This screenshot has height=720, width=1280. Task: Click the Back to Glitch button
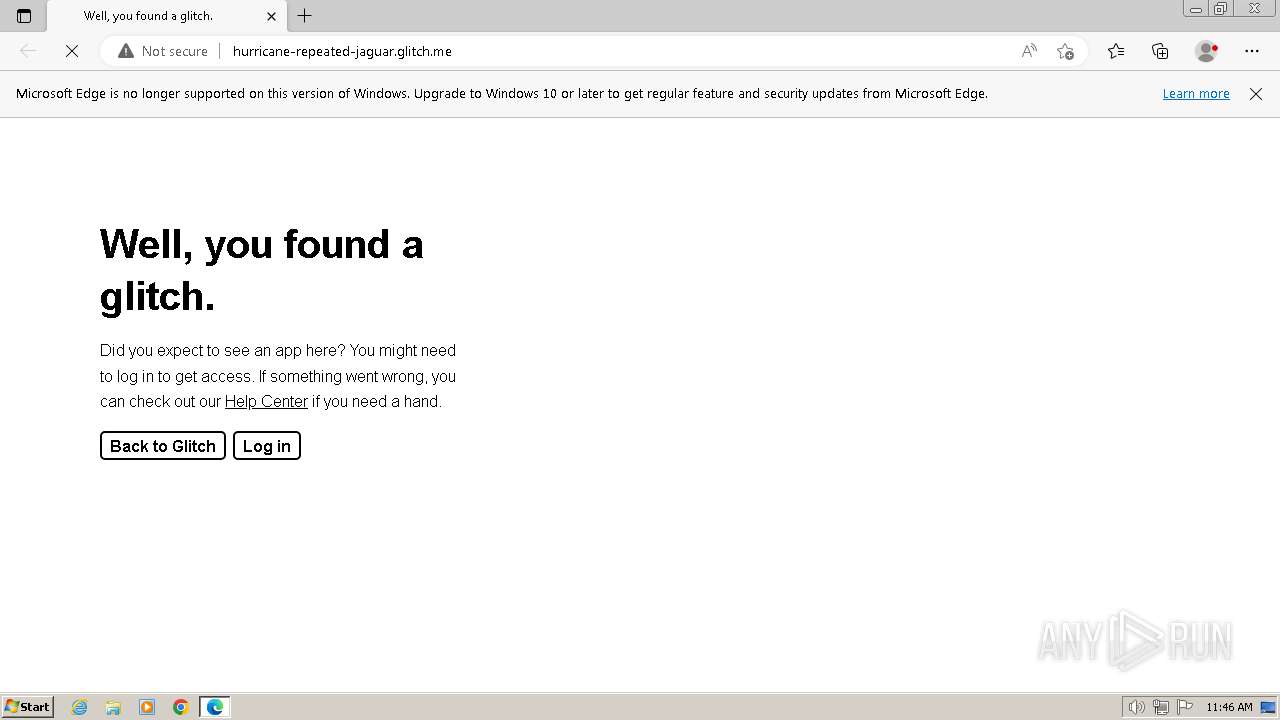click(163, 446)
